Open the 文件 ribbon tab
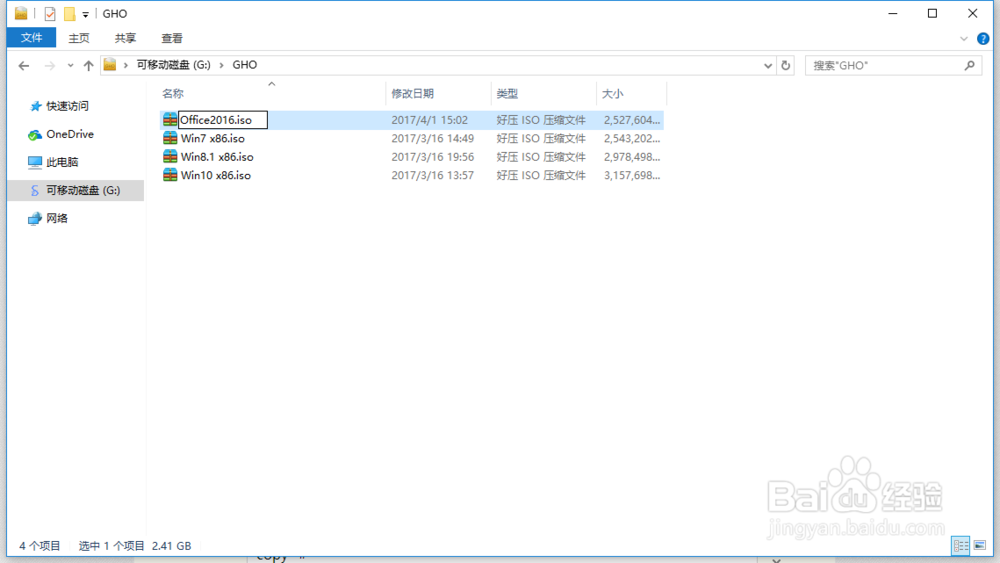Viewport: 1000px width, 563px height. (x=31, y=38)
